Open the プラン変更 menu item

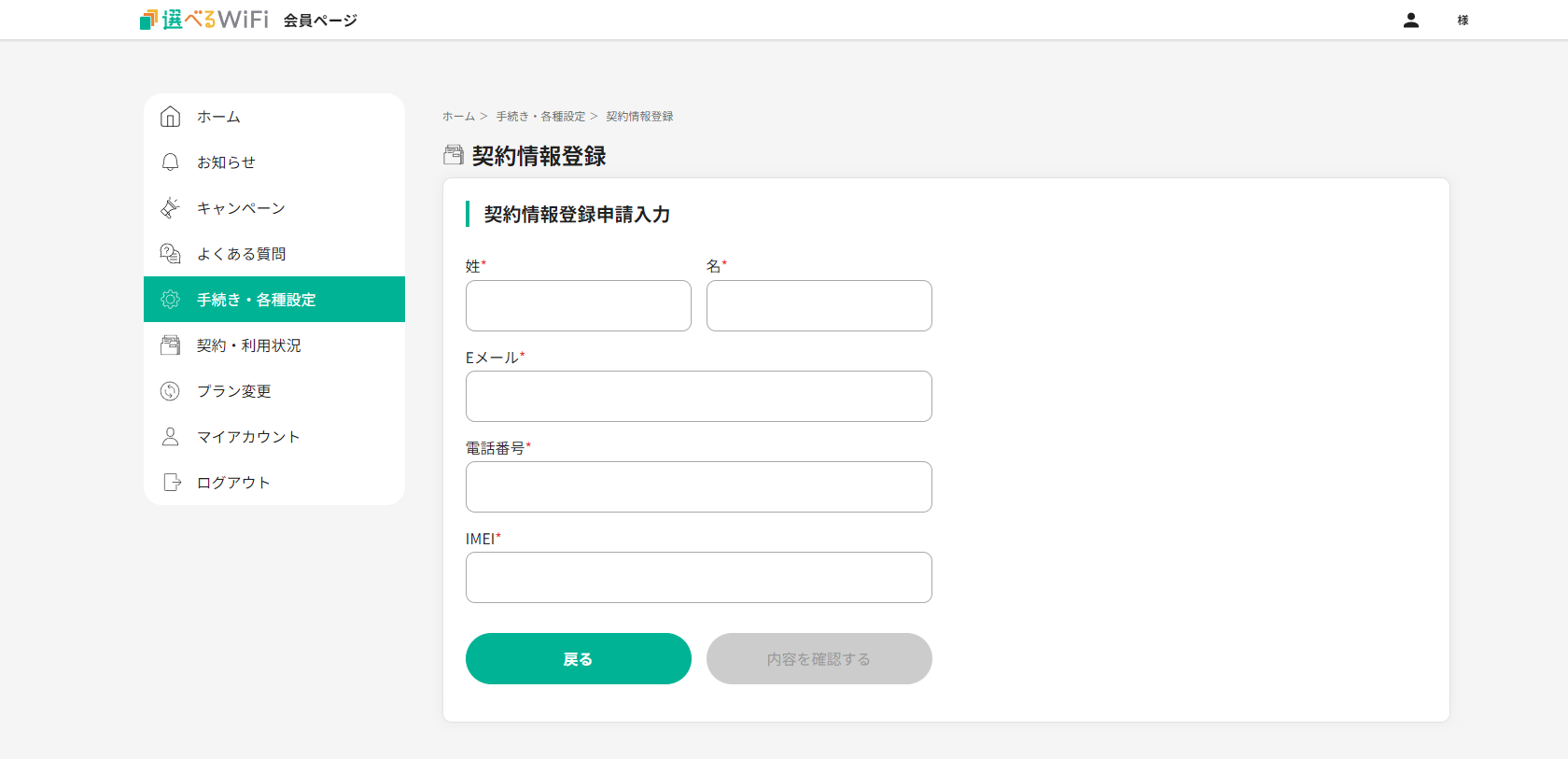(233, 391)
